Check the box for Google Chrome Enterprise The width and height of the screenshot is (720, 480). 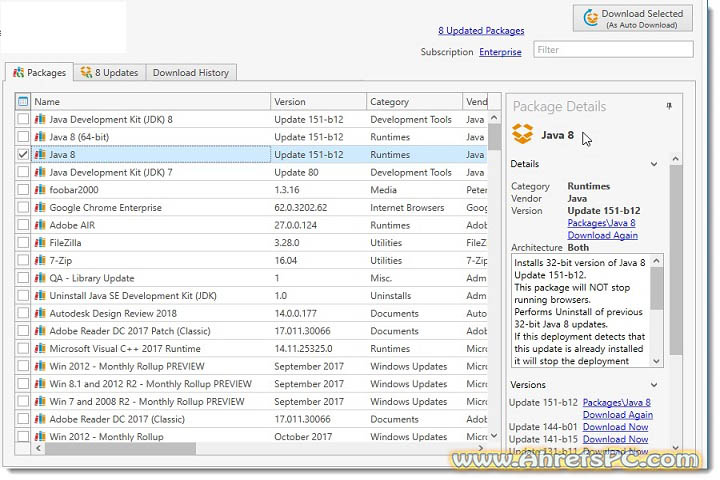point(22,207)
